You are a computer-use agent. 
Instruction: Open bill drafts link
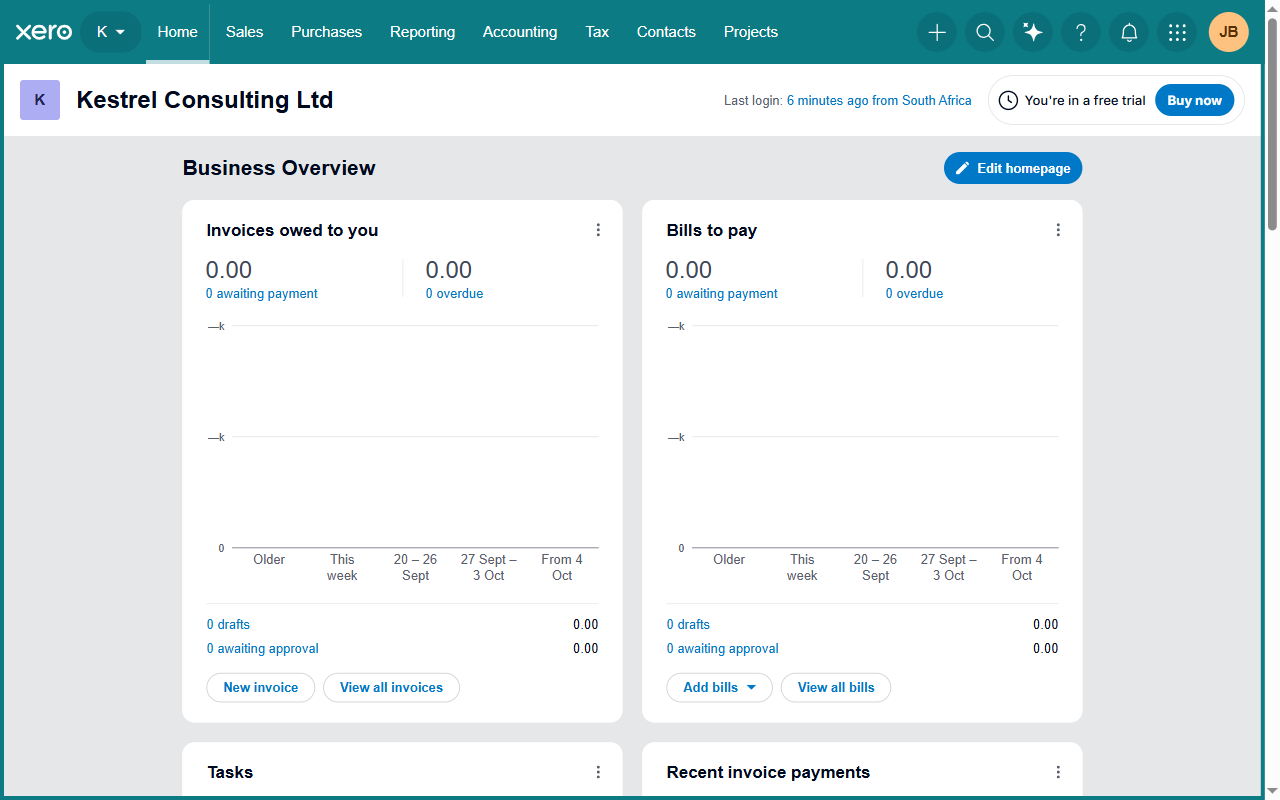point(688,625)
